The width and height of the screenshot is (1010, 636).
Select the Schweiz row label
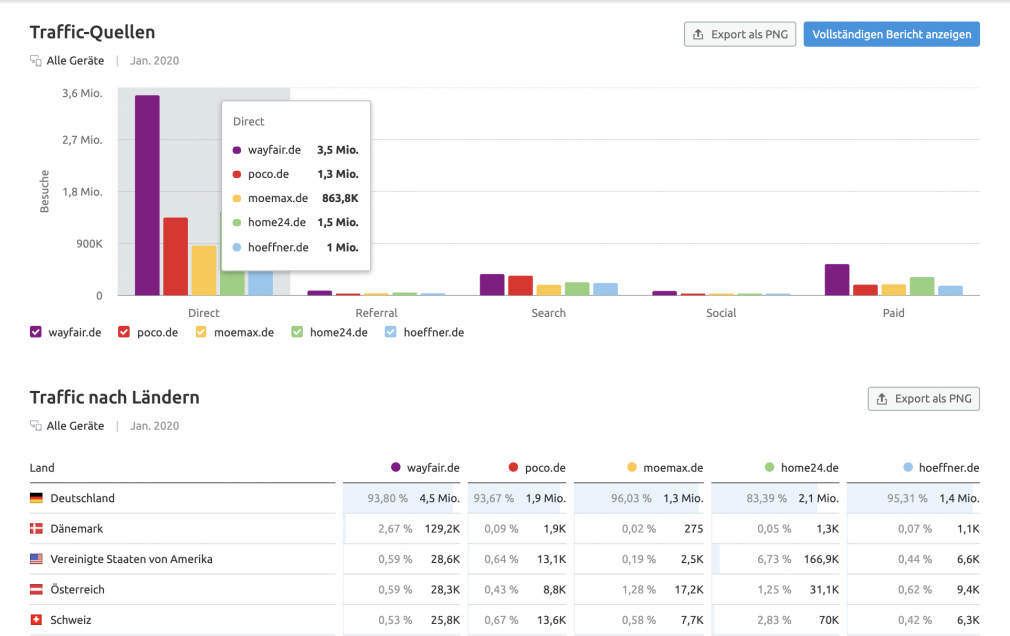[x=71, y=620]
